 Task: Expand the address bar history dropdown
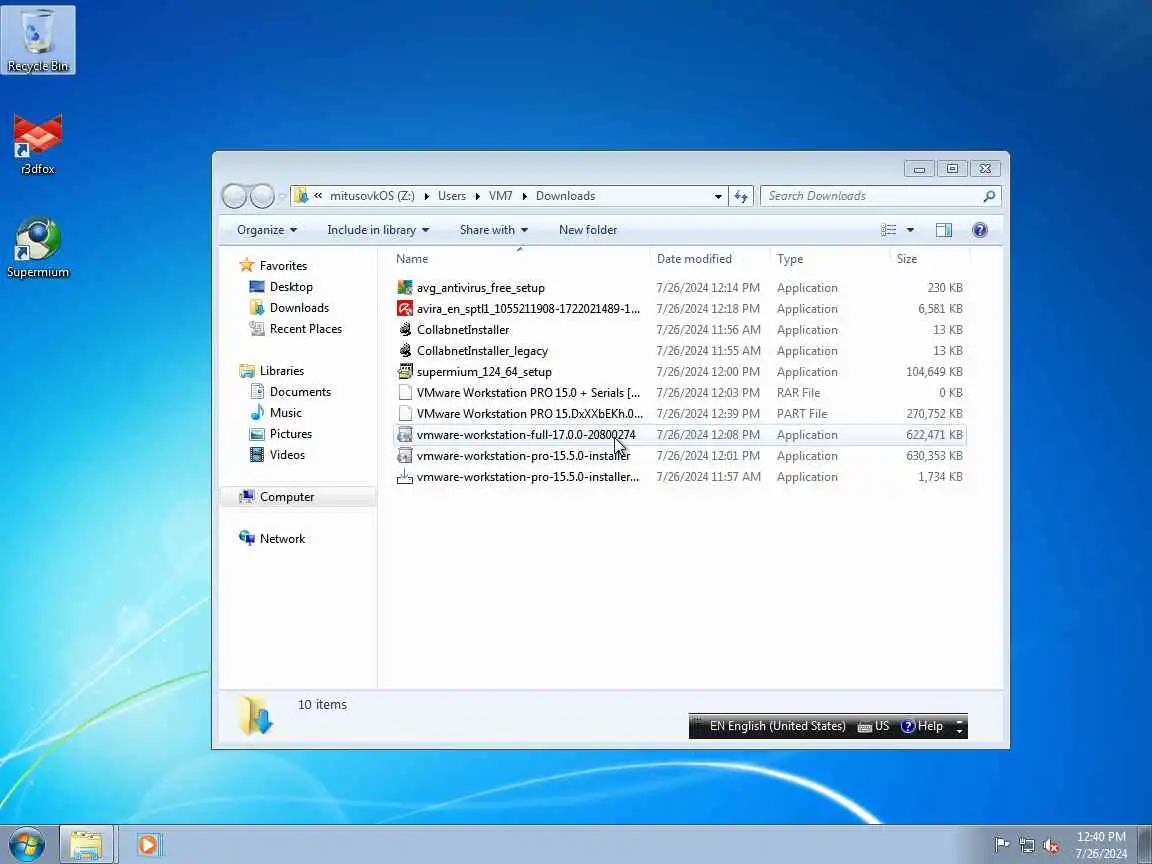pos(718,196)
